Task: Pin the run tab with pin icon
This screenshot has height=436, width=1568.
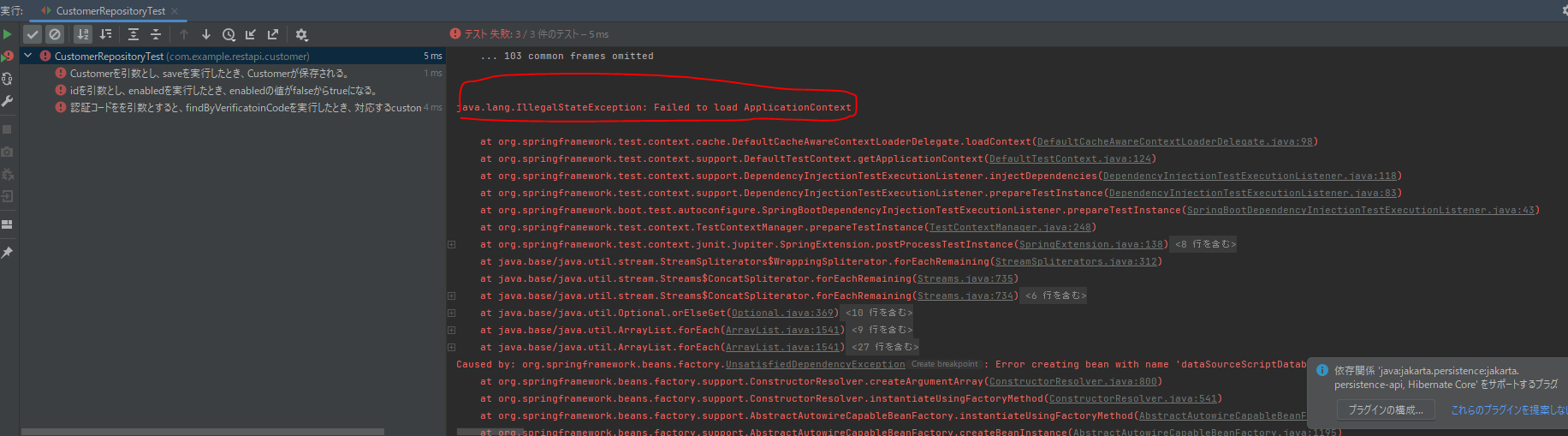Action: (7, 253)
